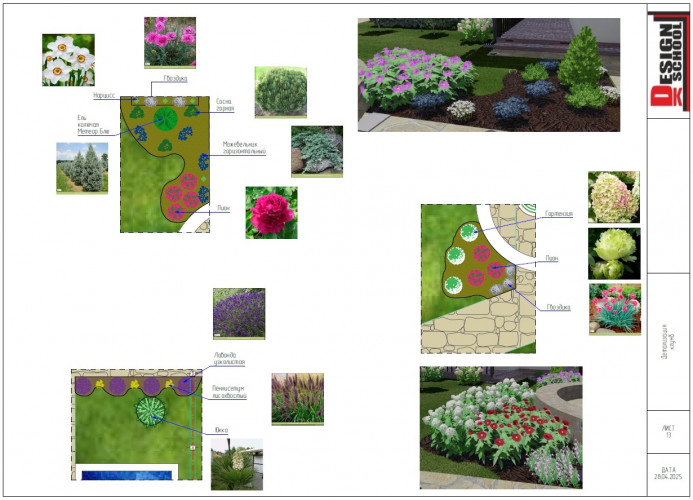Open the top 3D flowerbed render
693x500 pixels.
(x=488, y=74)
